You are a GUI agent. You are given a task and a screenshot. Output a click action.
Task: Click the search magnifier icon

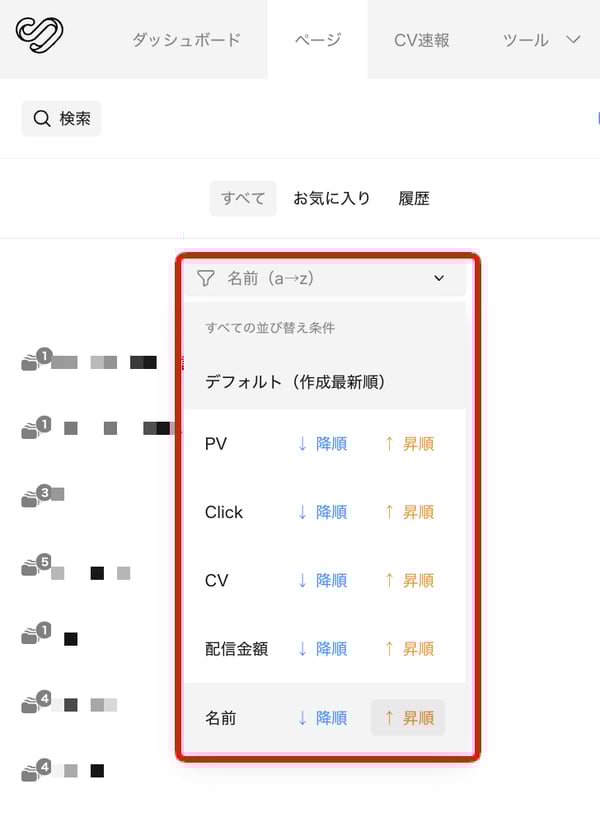click(42, 119)
